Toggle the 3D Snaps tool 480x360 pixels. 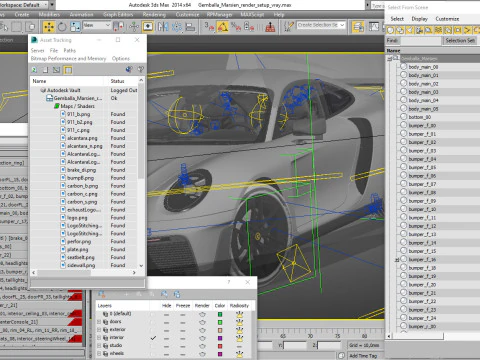click(x=209, y=26)
